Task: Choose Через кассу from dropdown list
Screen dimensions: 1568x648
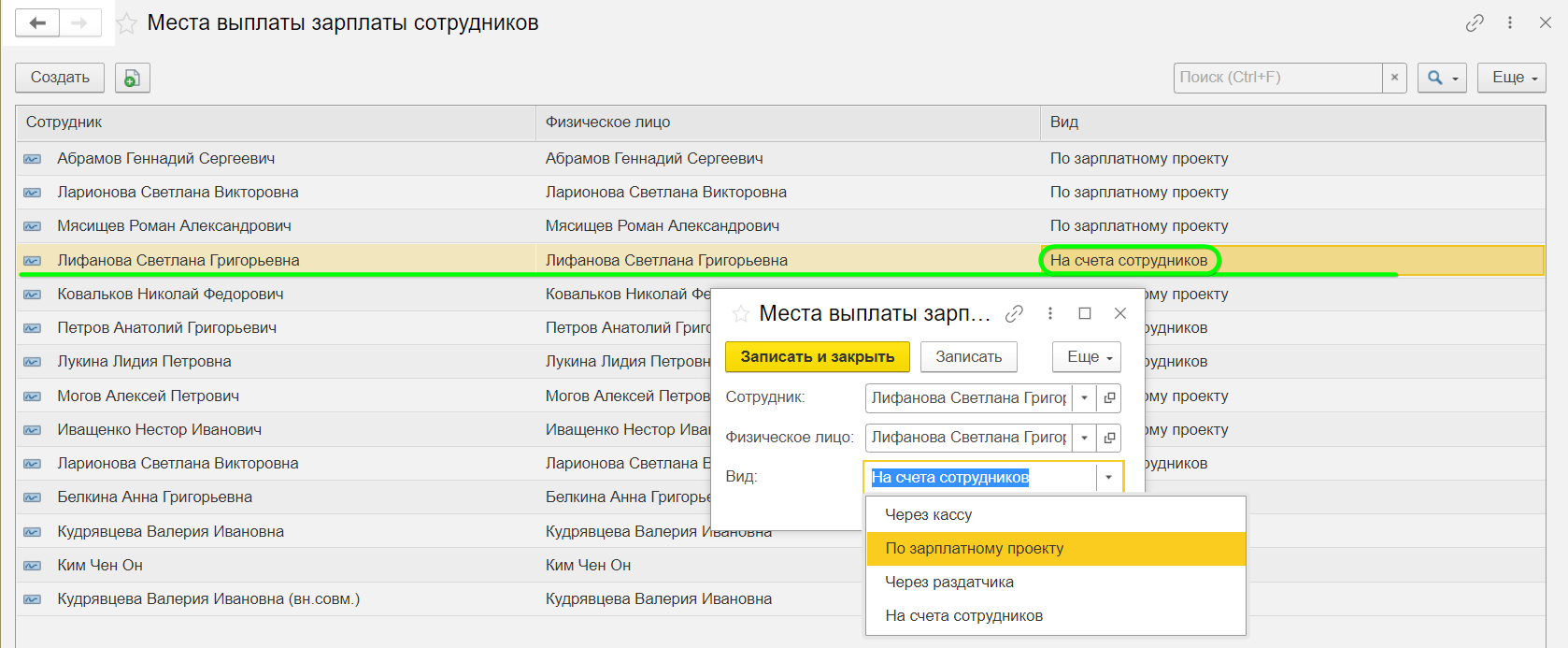Action: 1056,515
